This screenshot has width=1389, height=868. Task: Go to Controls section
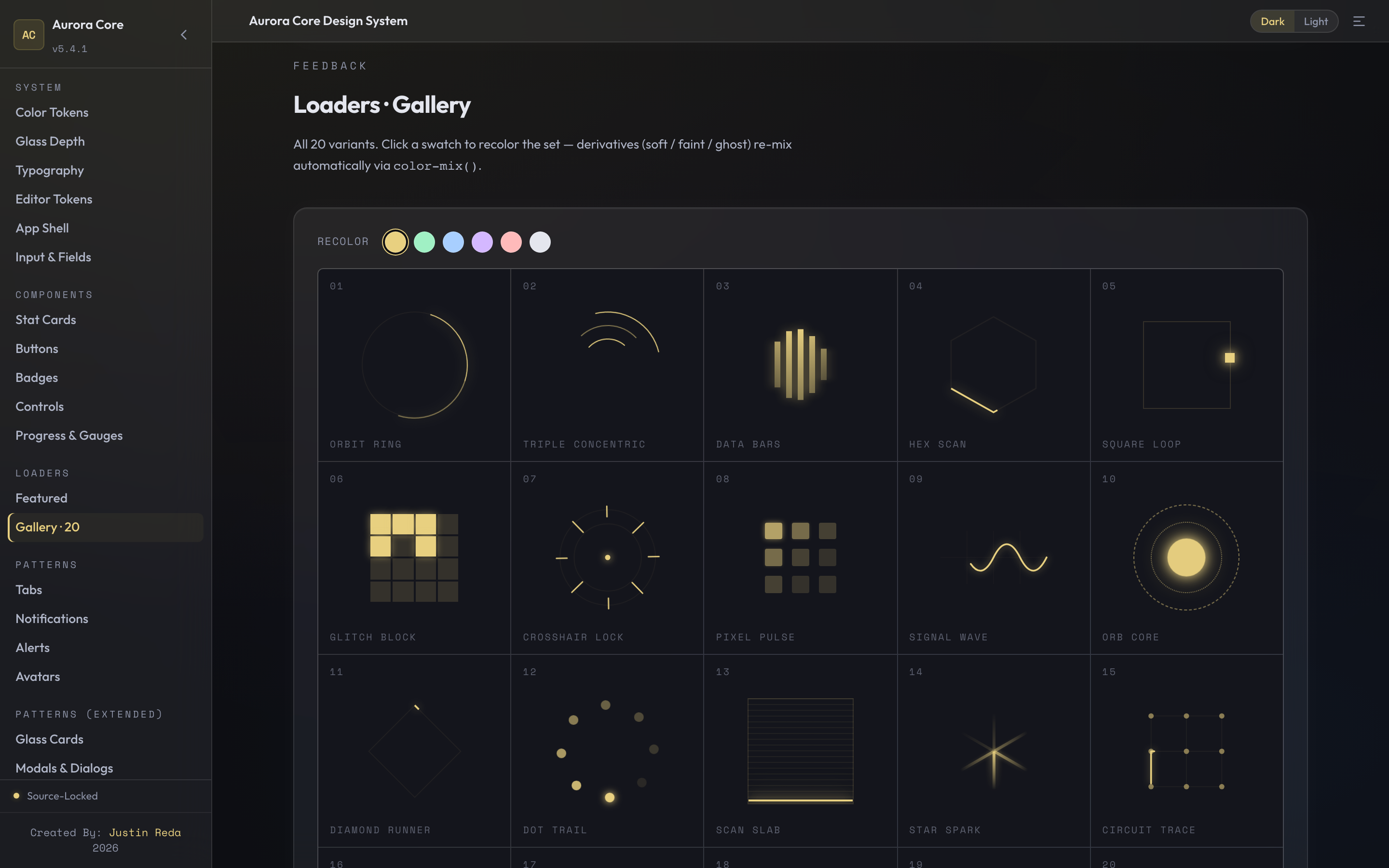click(106, 407)
